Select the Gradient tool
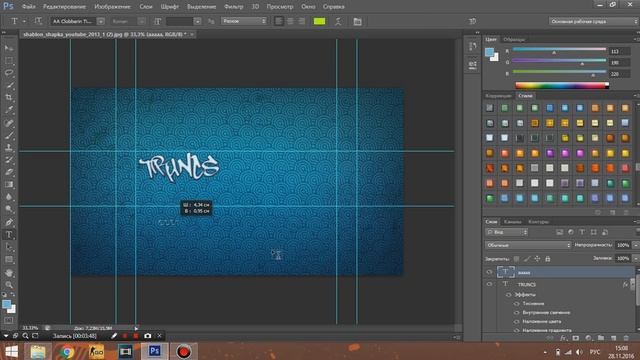 pyautogui.click(x=9, y=185)
